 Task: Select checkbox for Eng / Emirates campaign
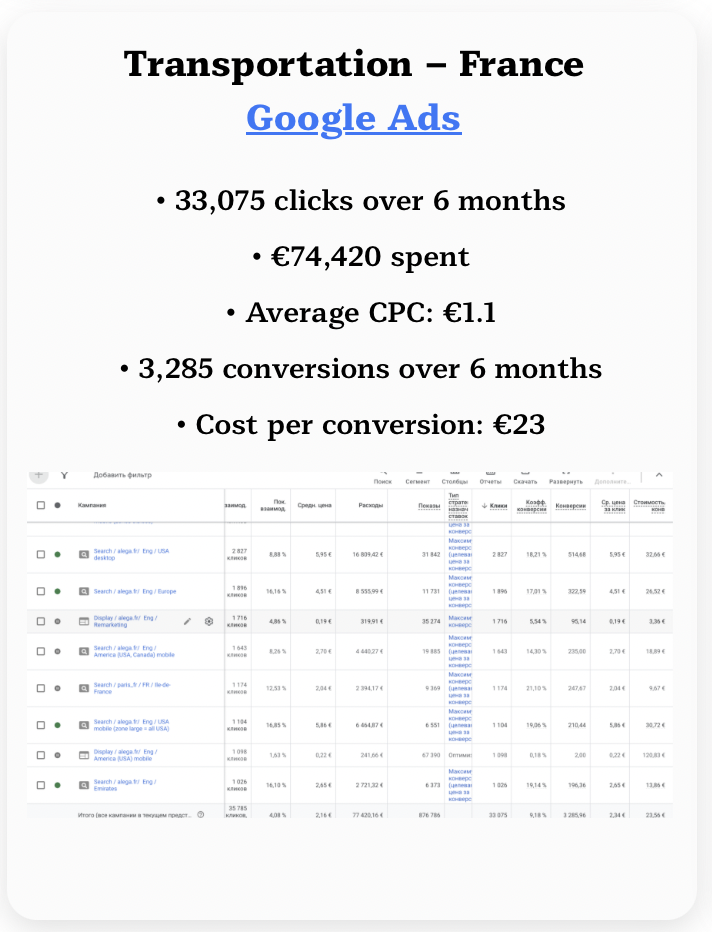point(41,785)
